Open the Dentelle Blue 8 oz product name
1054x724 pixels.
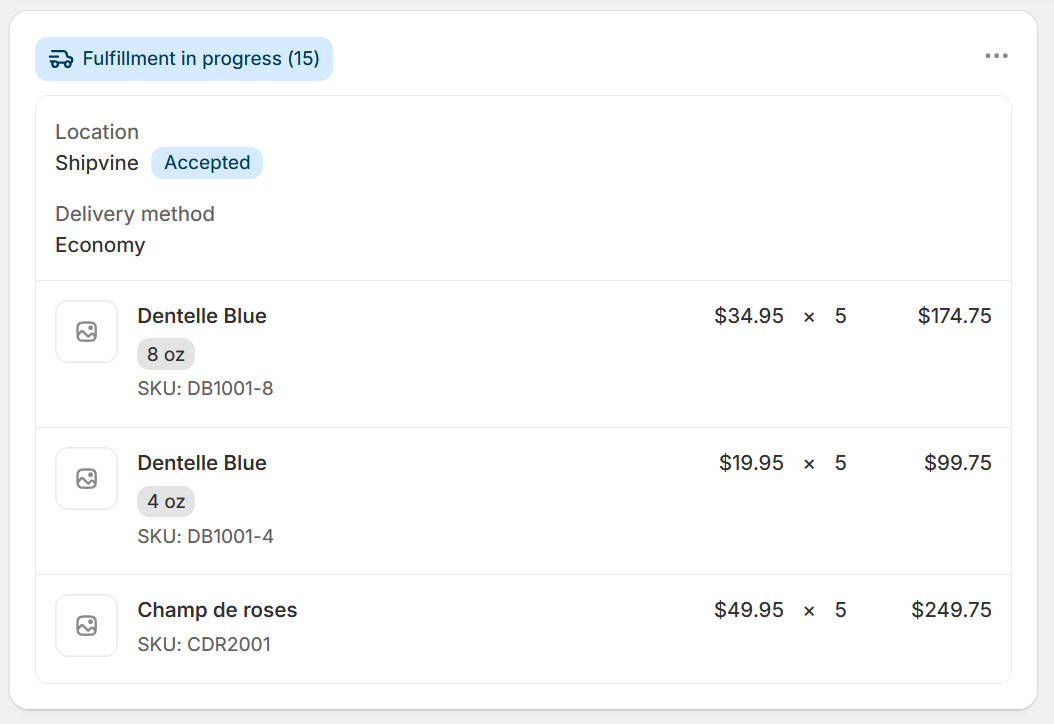point(202,316)
